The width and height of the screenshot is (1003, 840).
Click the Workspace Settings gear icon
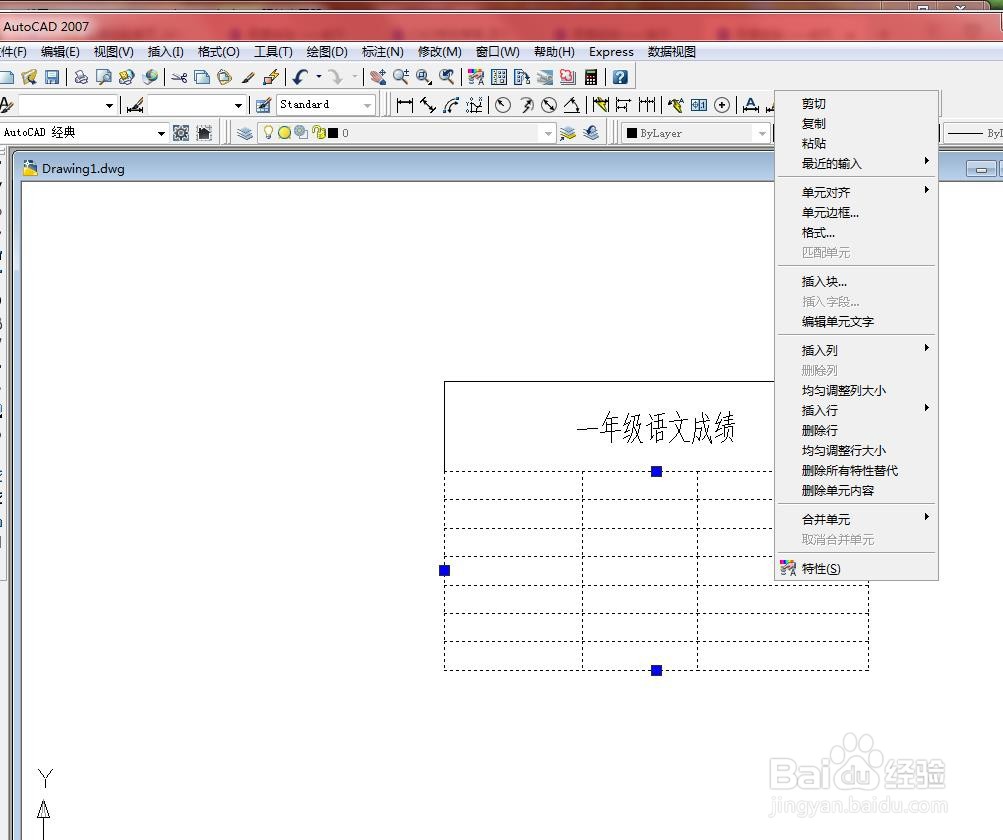coord(182,133)
